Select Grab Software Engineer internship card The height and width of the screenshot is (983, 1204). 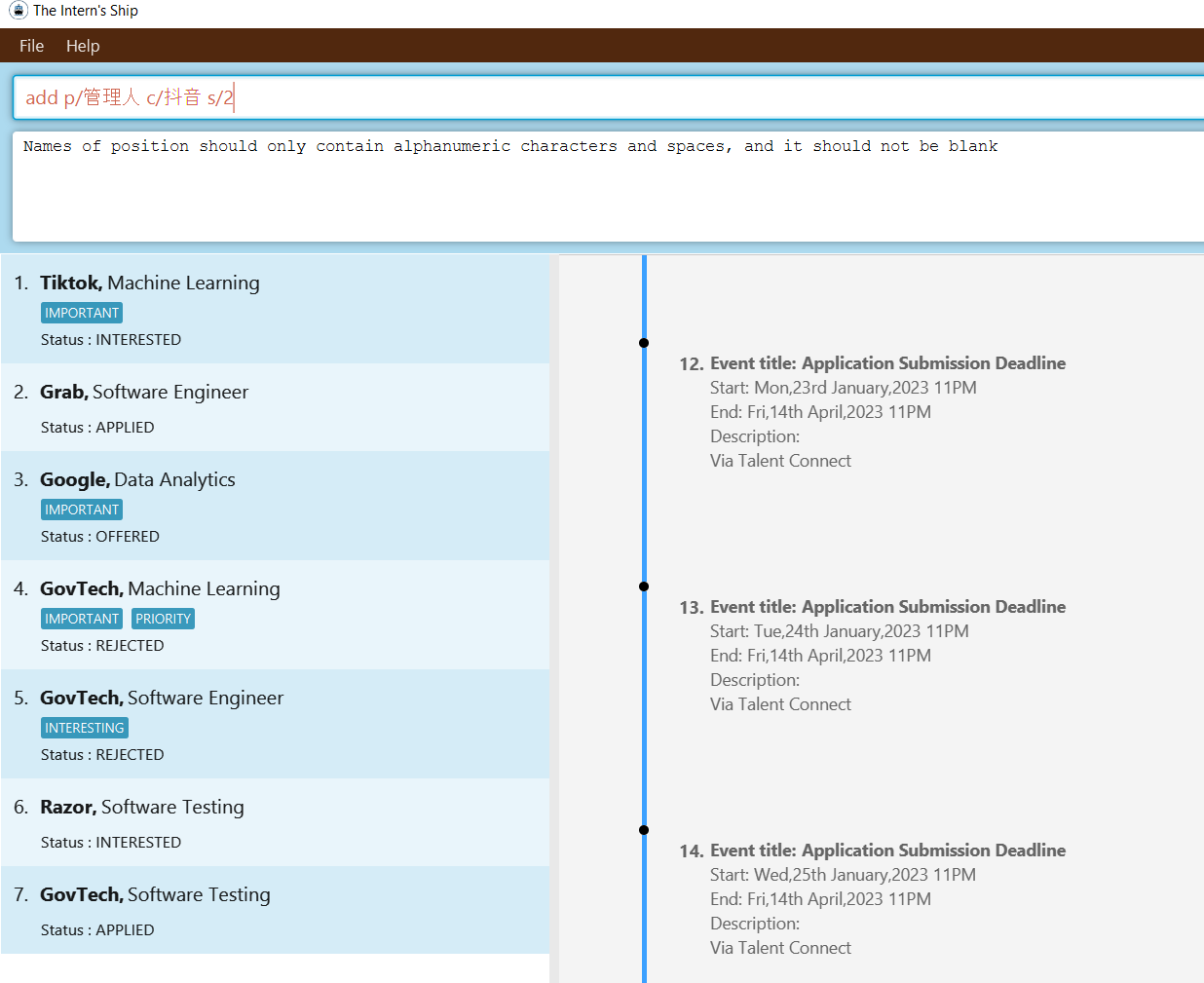[275, 407]
